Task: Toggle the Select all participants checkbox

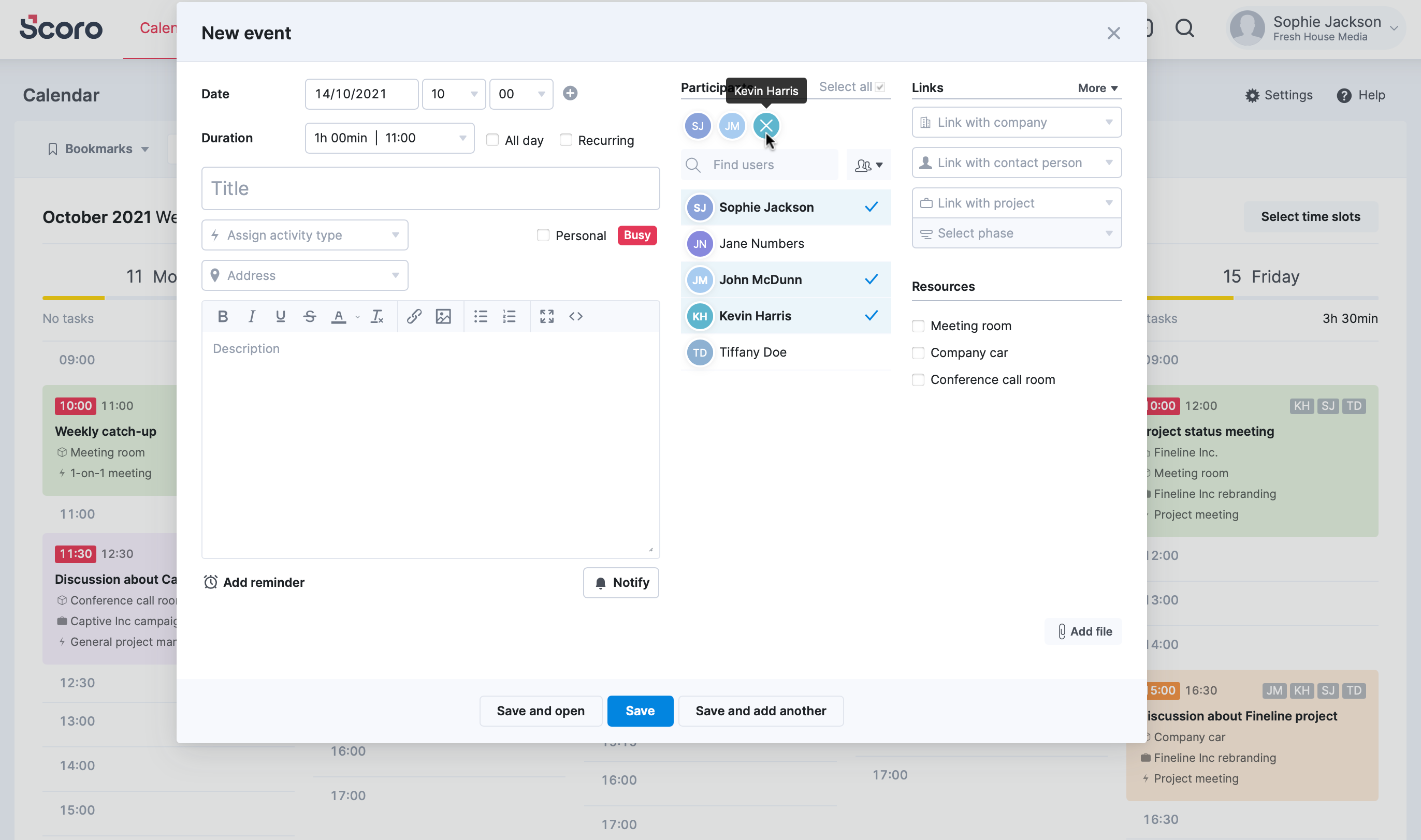Action: (x=879, y=87)
